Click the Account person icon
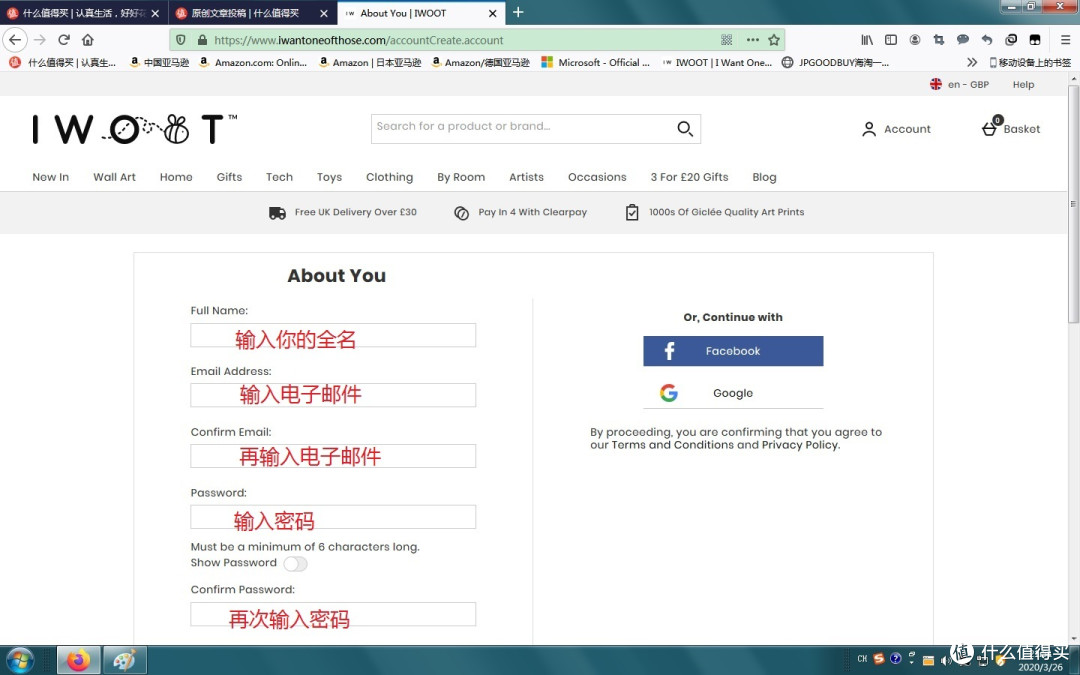The height and width of the screenshot is (675, 1080). (869, 129)
